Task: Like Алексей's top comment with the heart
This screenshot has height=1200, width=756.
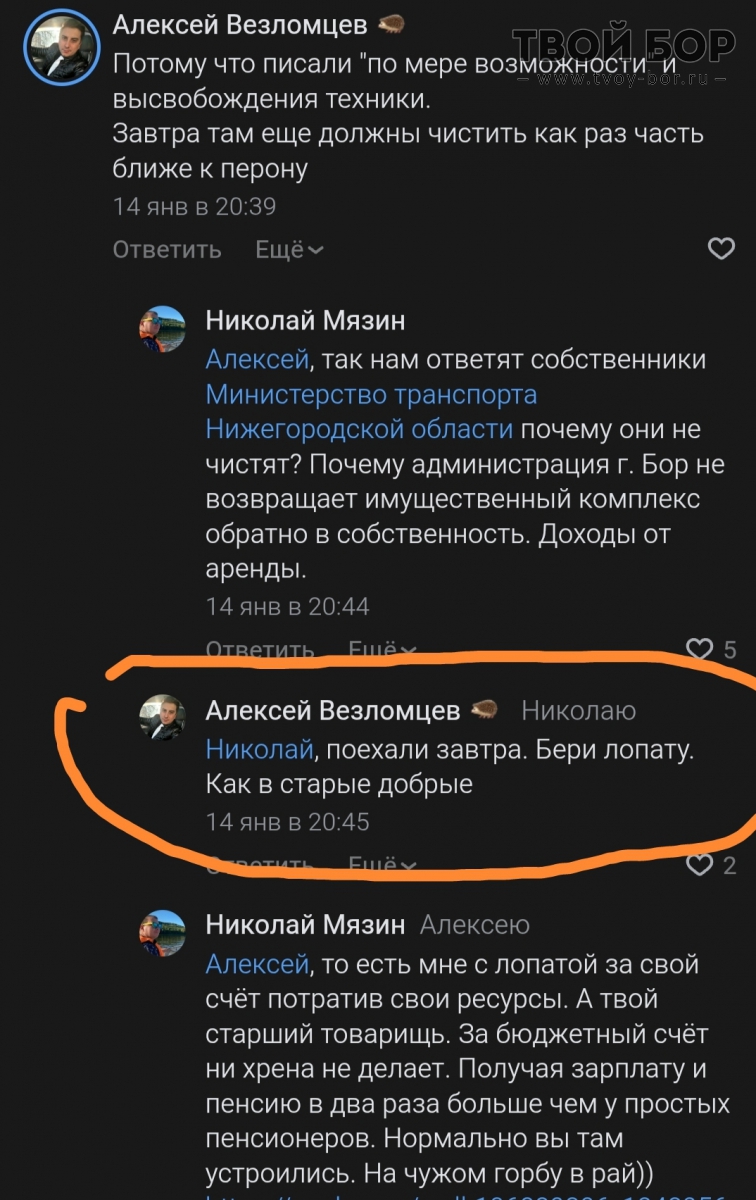Action: tap(721, 249)
